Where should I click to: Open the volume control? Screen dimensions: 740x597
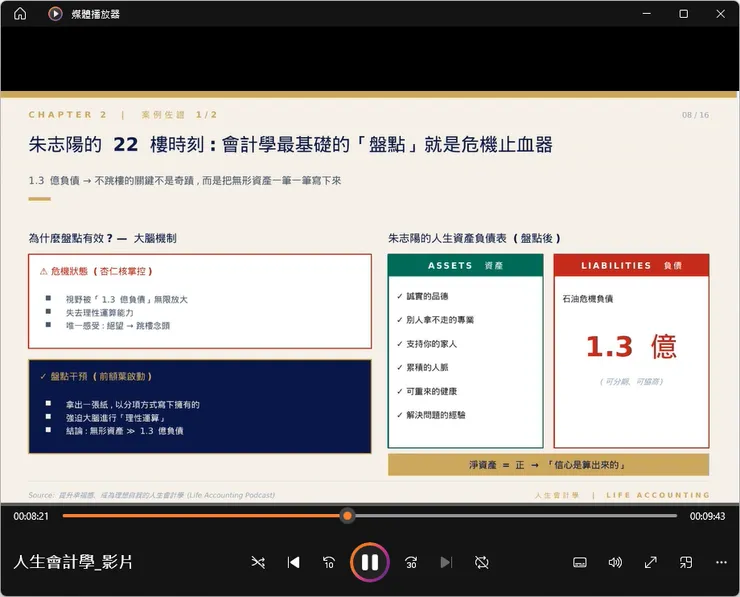coord(615,562)
